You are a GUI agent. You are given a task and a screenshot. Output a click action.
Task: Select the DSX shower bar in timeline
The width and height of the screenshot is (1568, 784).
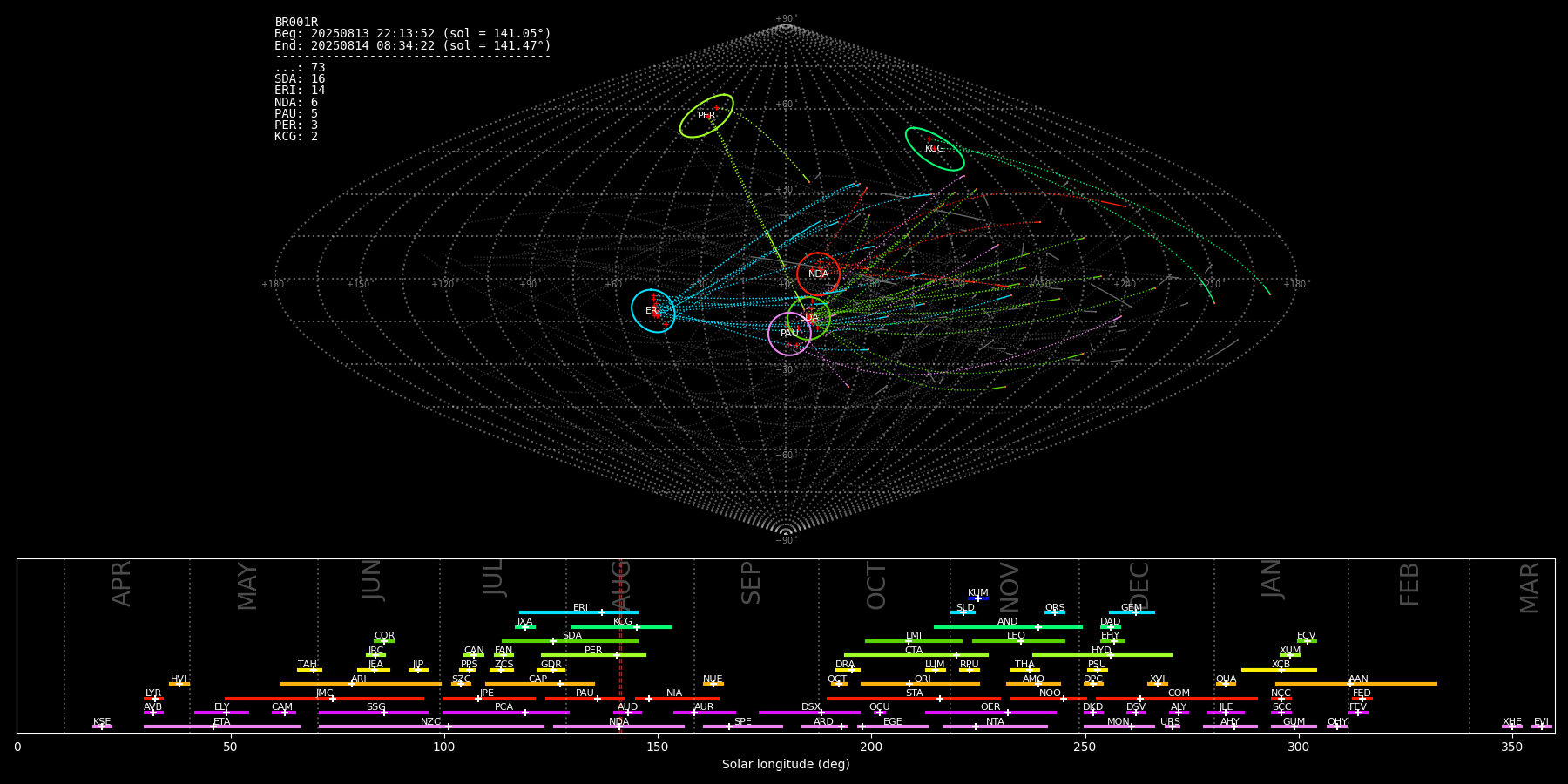click(809, 713)
